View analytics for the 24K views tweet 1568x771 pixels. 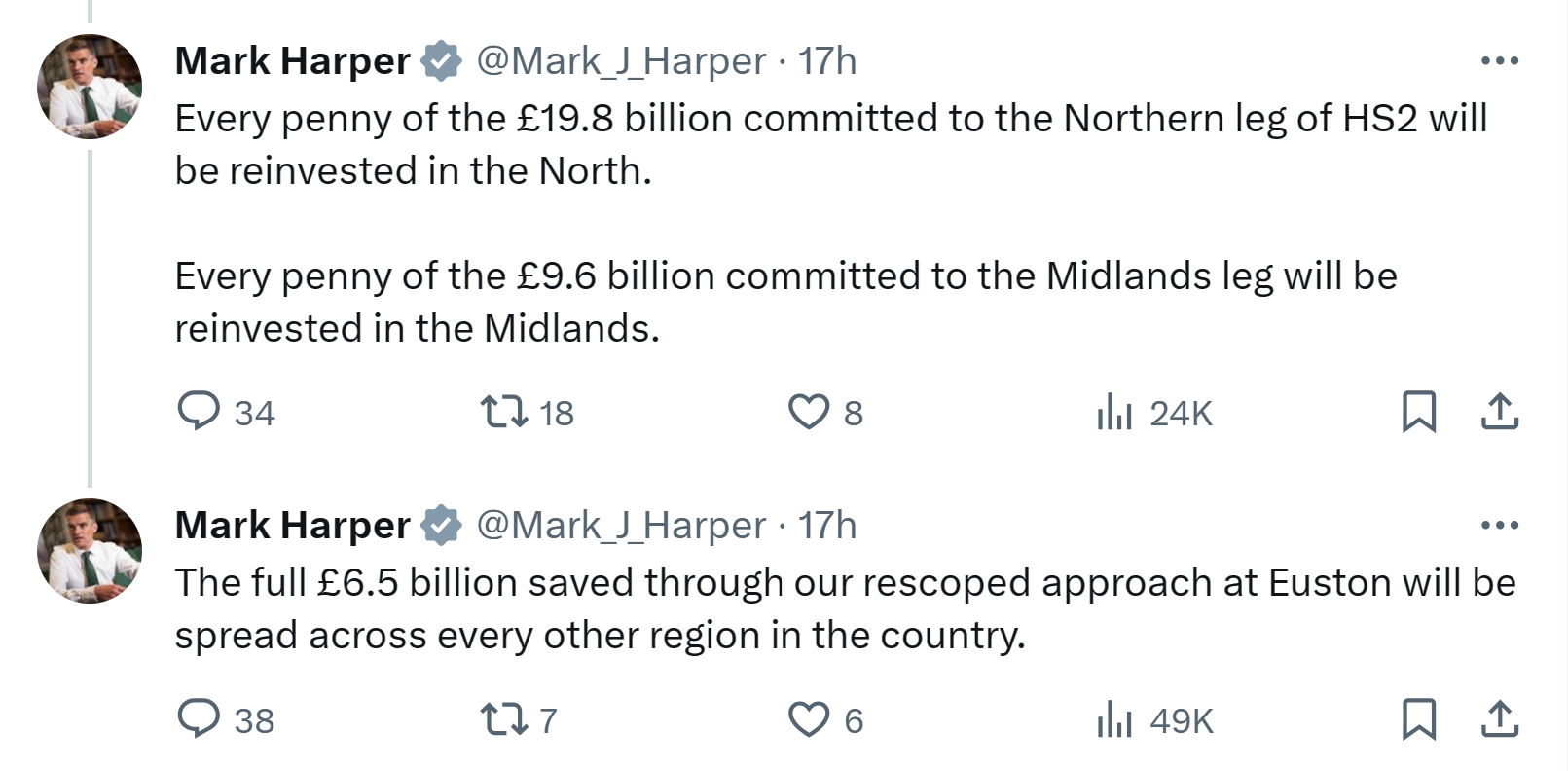(1114, 412)
